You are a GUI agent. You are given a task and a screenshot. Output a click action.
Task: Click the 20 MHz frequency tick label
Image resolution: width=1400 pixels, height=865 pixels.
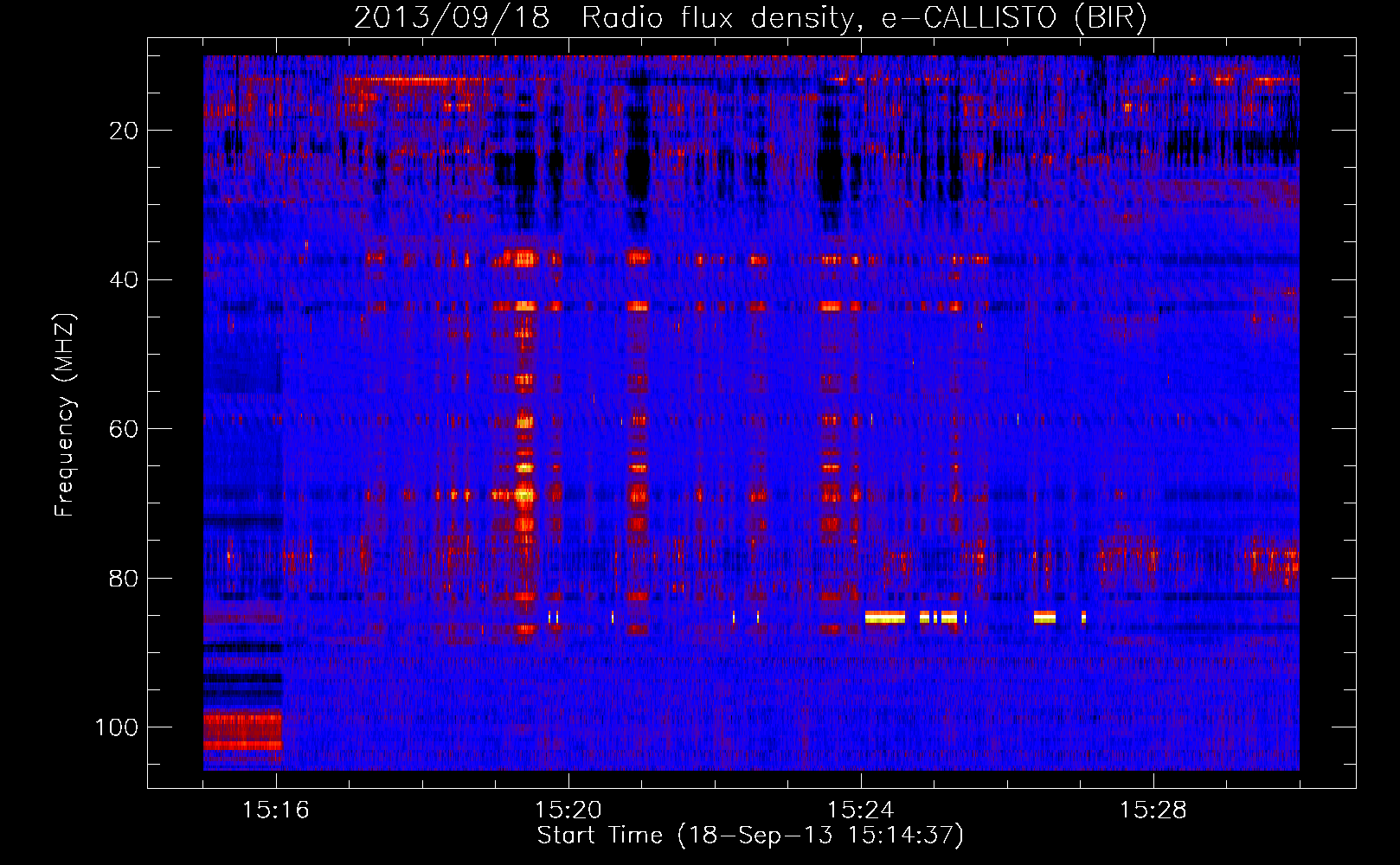[124, 131]
